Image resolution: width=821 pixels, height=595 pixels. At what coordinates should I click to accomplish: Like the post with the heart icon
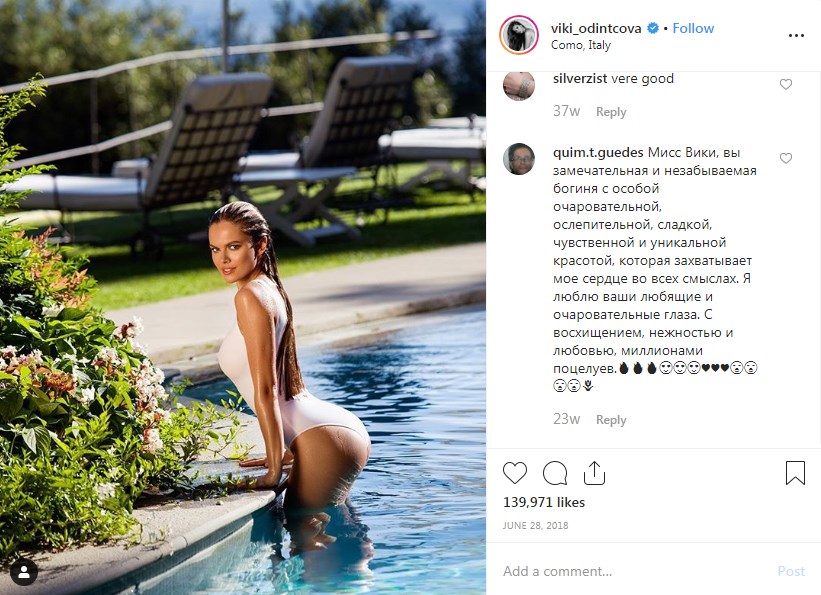pos(515,473)
